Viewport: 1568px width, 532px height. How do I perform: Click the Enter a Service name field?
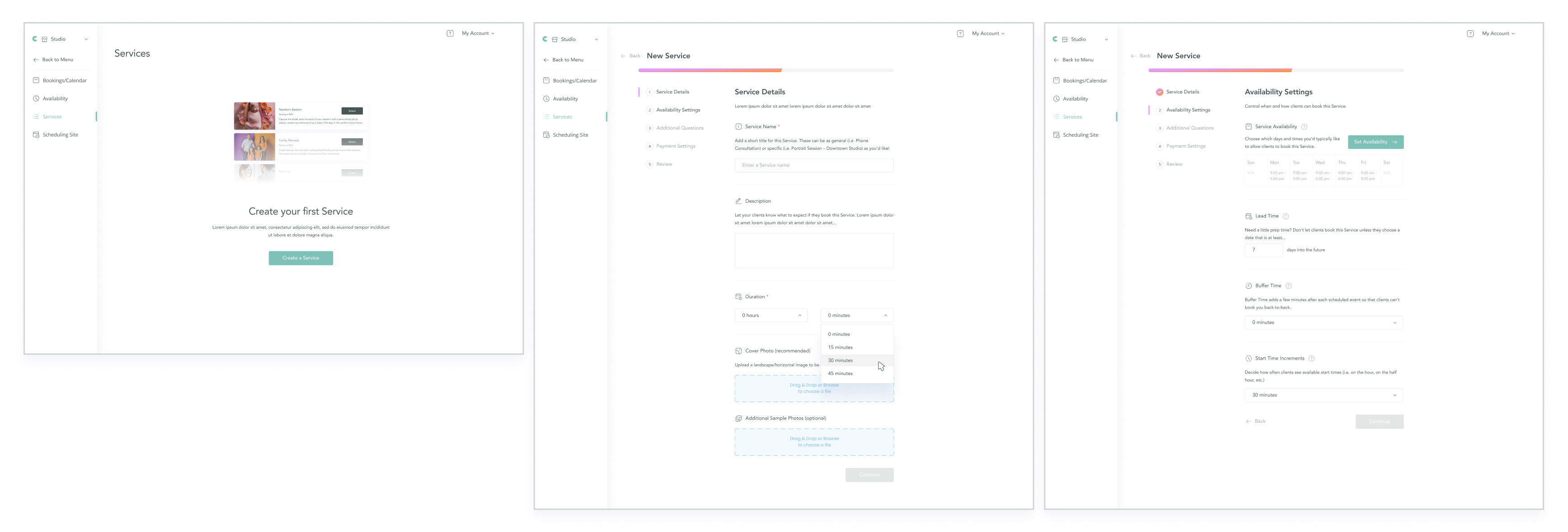click(813, 166)
